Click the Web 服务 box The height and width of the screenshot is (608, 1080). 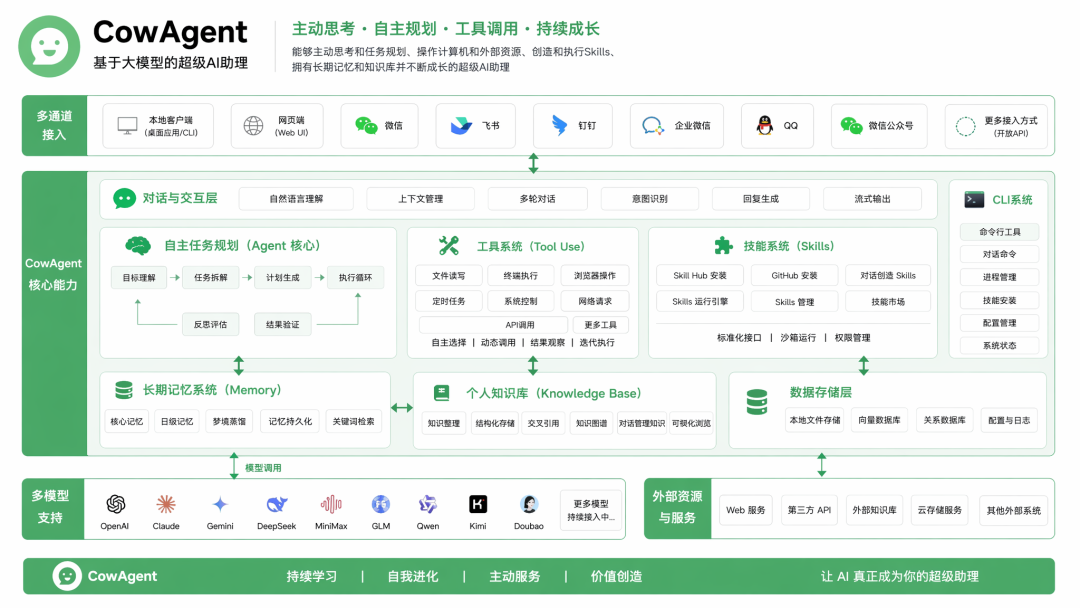(x=746, y=510)
